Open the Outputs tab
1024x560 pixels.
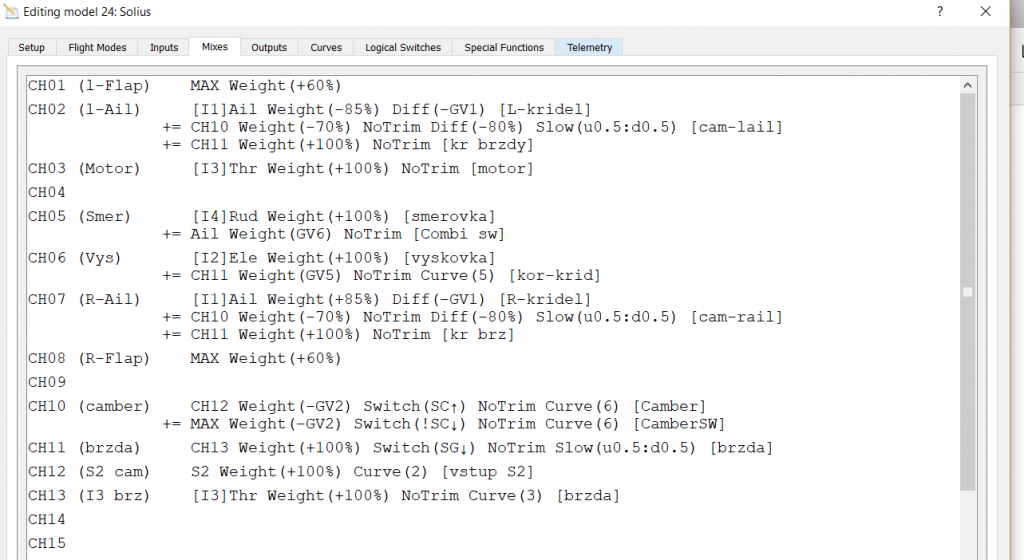[x=268, y=47]
